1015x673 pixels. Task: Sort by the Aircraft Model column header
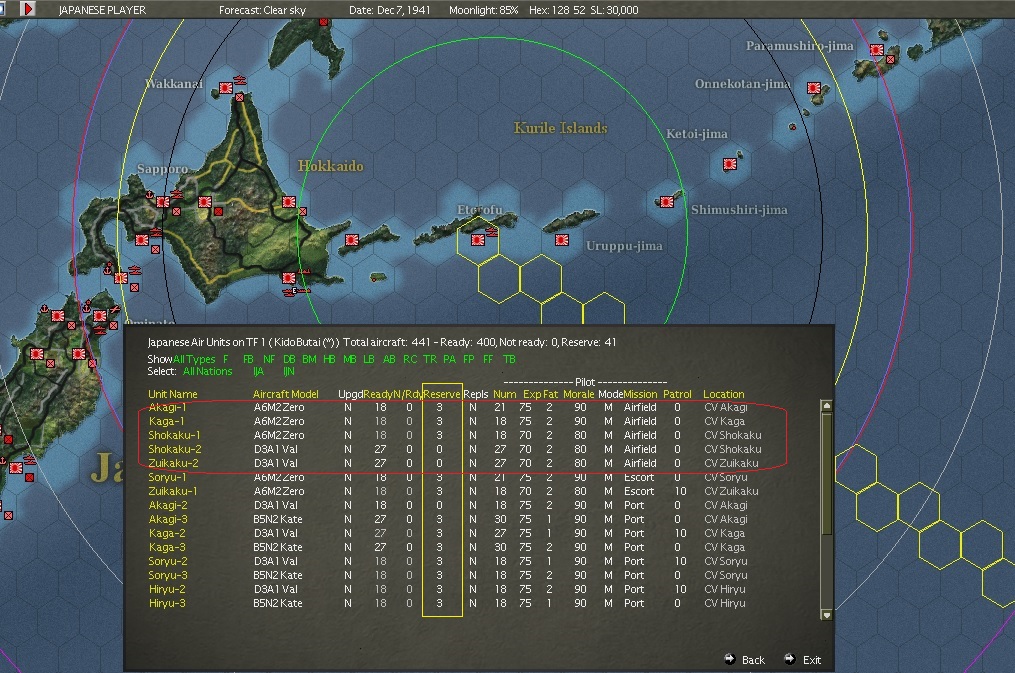[285, 394]
